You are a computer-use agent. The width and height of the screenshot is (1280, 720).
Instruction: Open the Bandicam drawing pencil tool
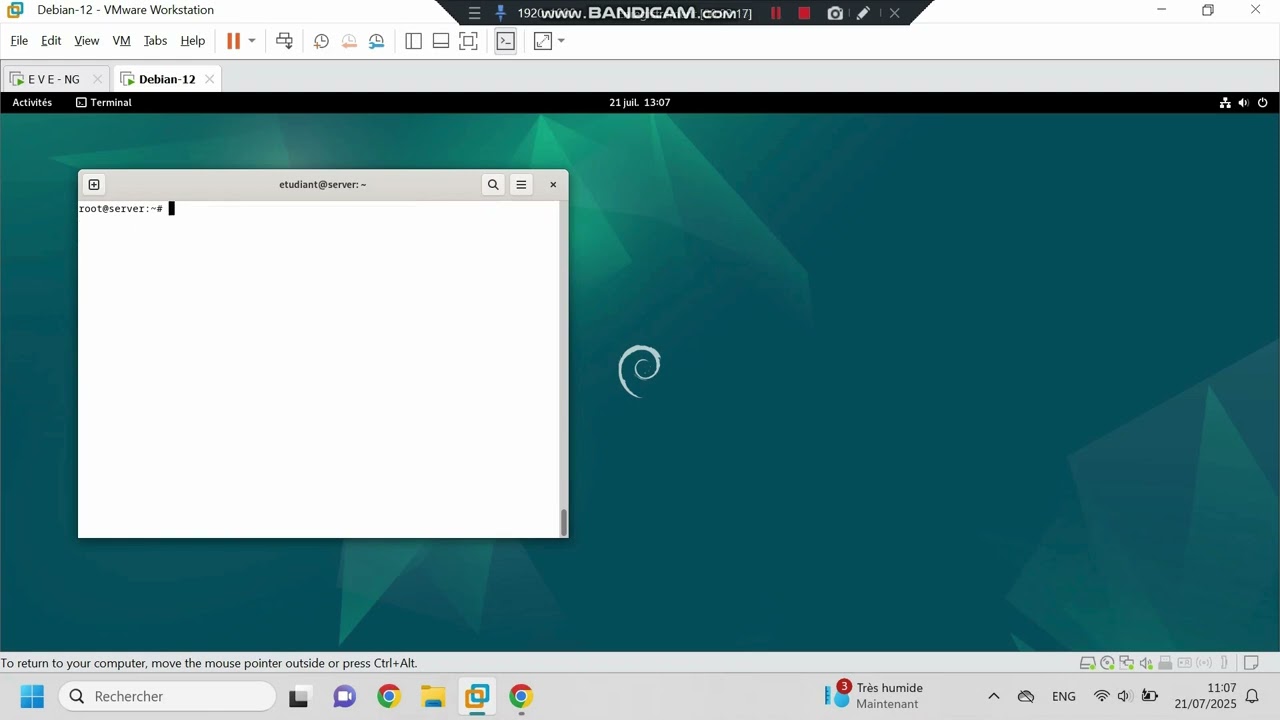click(x=863, y=13)
